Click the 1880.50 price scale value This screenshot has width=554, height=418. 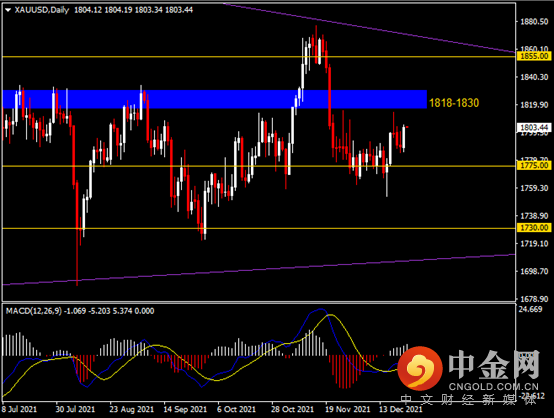coord(534,22)
